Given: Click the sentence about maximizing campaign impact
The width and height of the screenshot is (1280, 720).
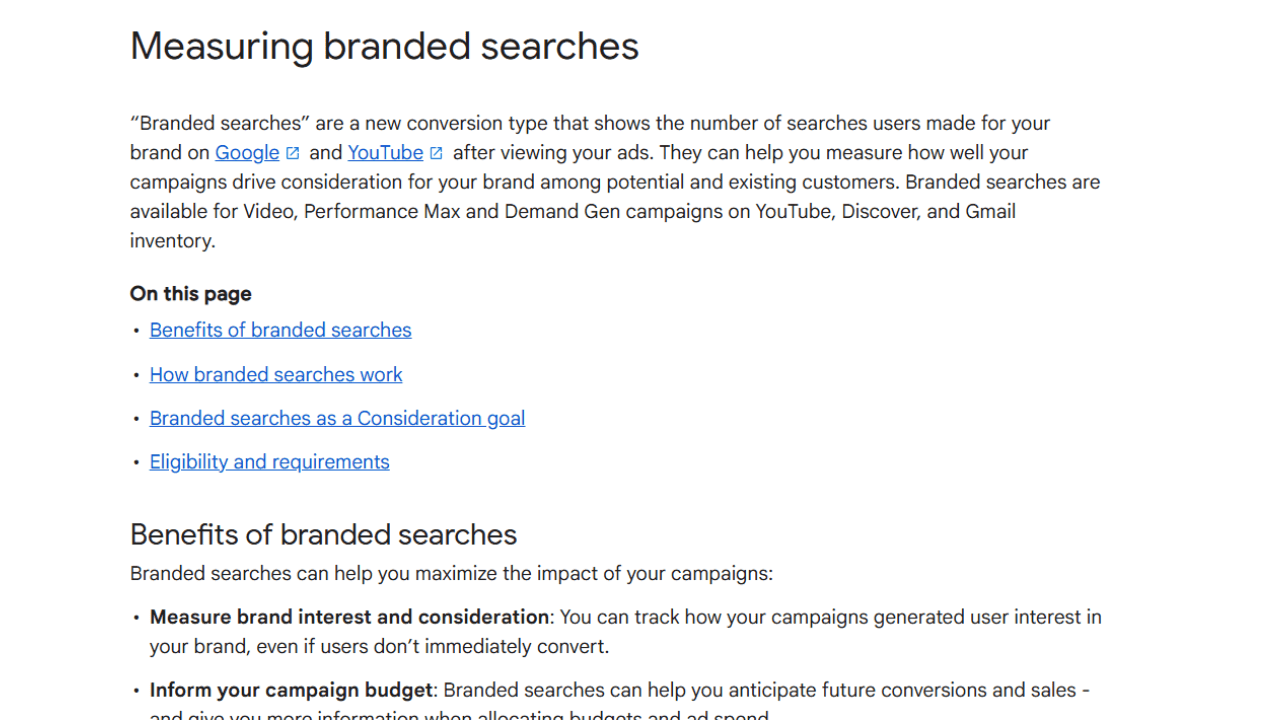Looking at the screenshot, I should [x=451, y=574].
